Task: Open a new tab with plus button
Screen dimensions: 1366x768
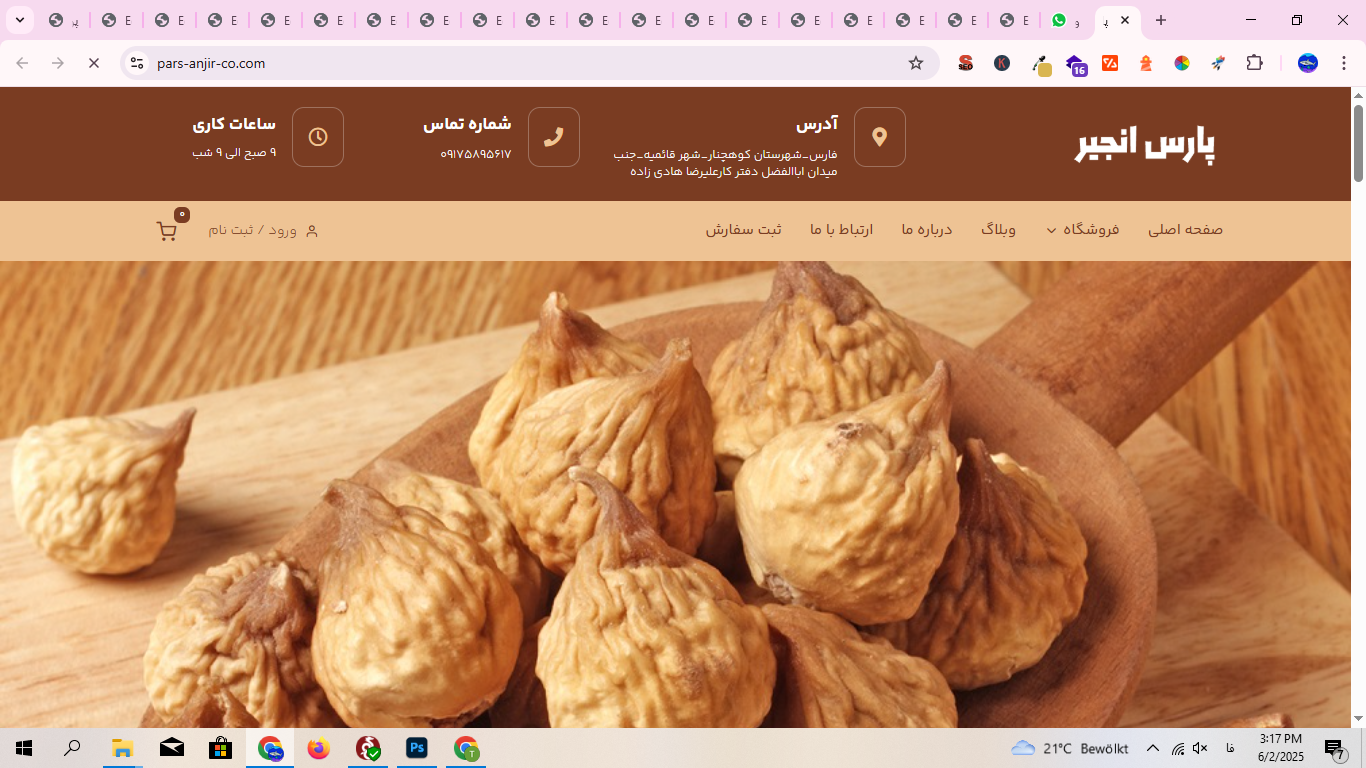Action: (1161, 20)
